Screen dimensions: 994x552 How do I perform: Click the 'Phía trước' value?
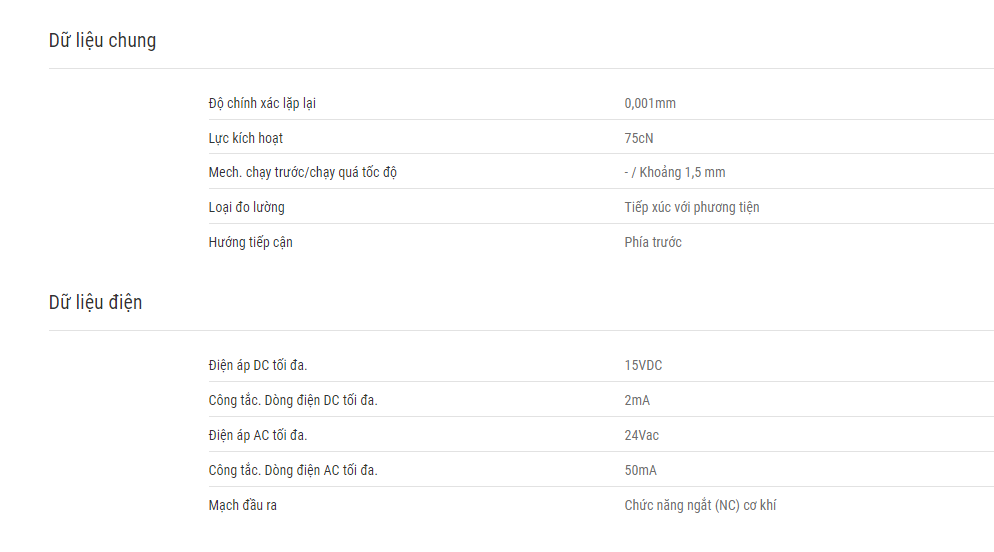[x=653, y=242]
